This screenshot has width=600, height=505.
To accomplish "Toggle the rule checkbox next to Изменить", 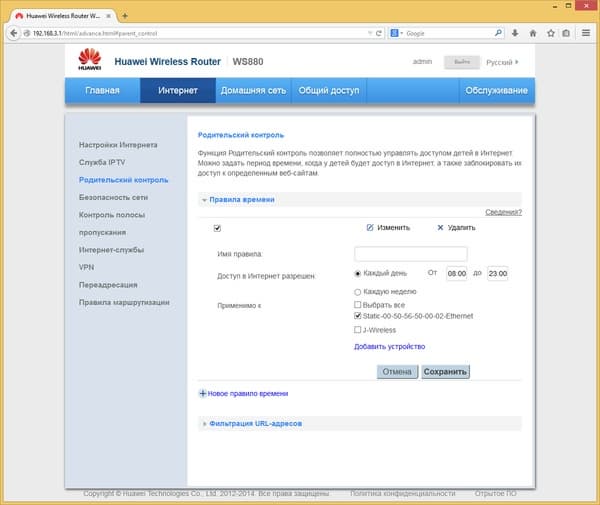I will 217,228.
